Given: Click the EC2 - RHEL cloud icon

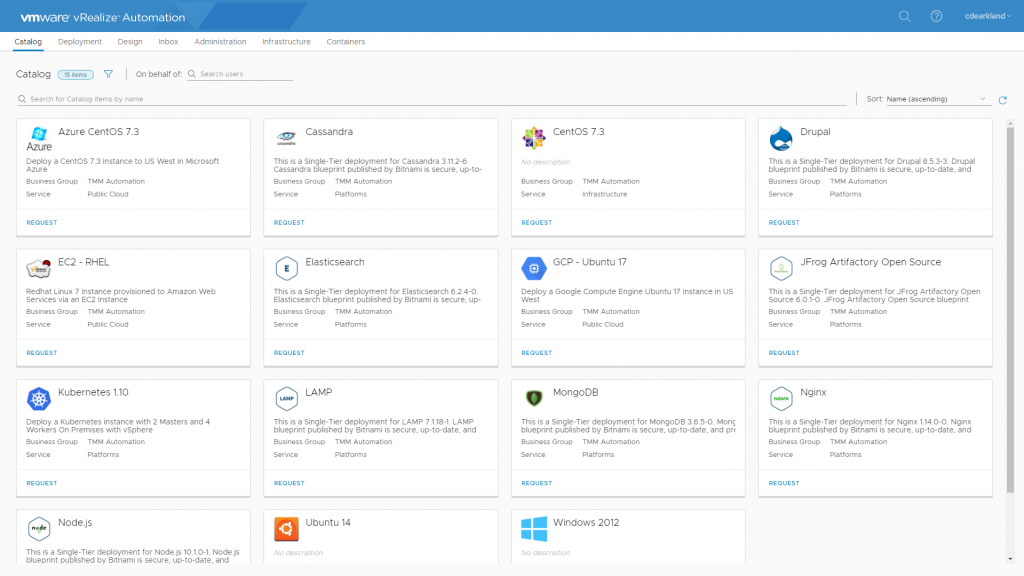Looking at the screenshot, I should (x=39, y=268).
